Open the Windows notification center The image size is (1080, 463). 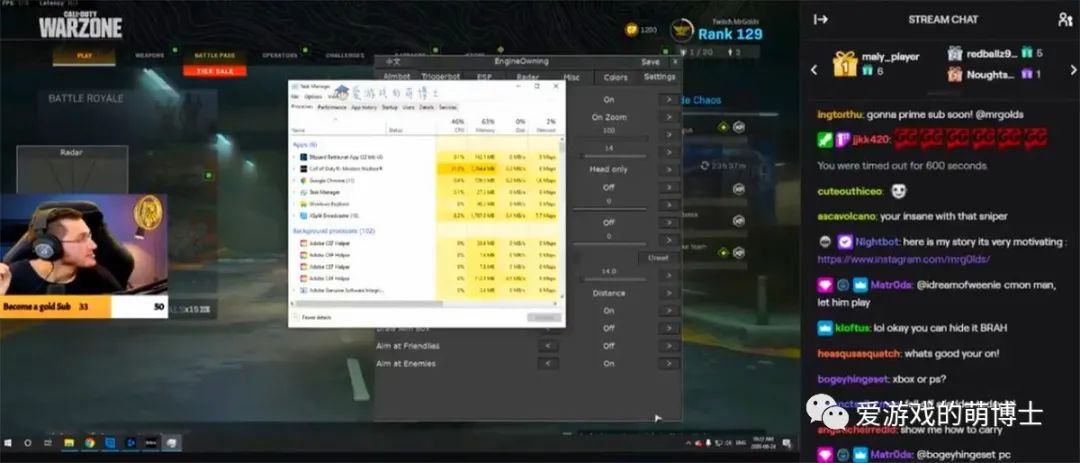click(786, 442)
